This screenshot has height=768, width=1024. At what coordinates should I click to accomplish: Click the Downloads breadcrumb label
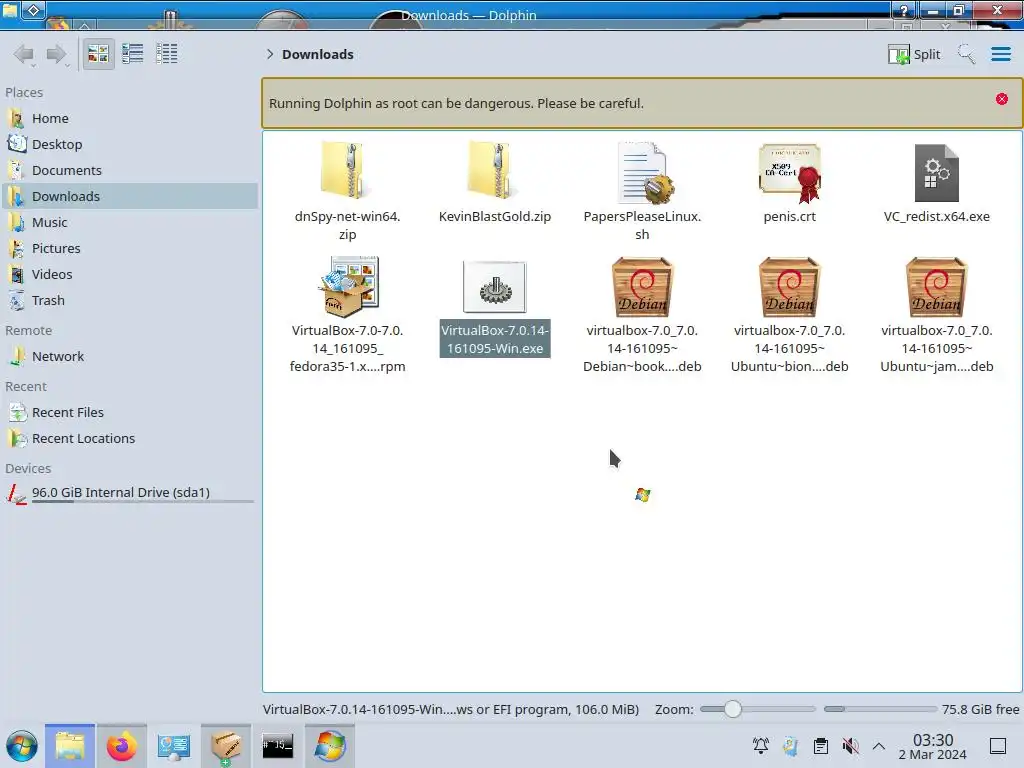tap(317, 54)
